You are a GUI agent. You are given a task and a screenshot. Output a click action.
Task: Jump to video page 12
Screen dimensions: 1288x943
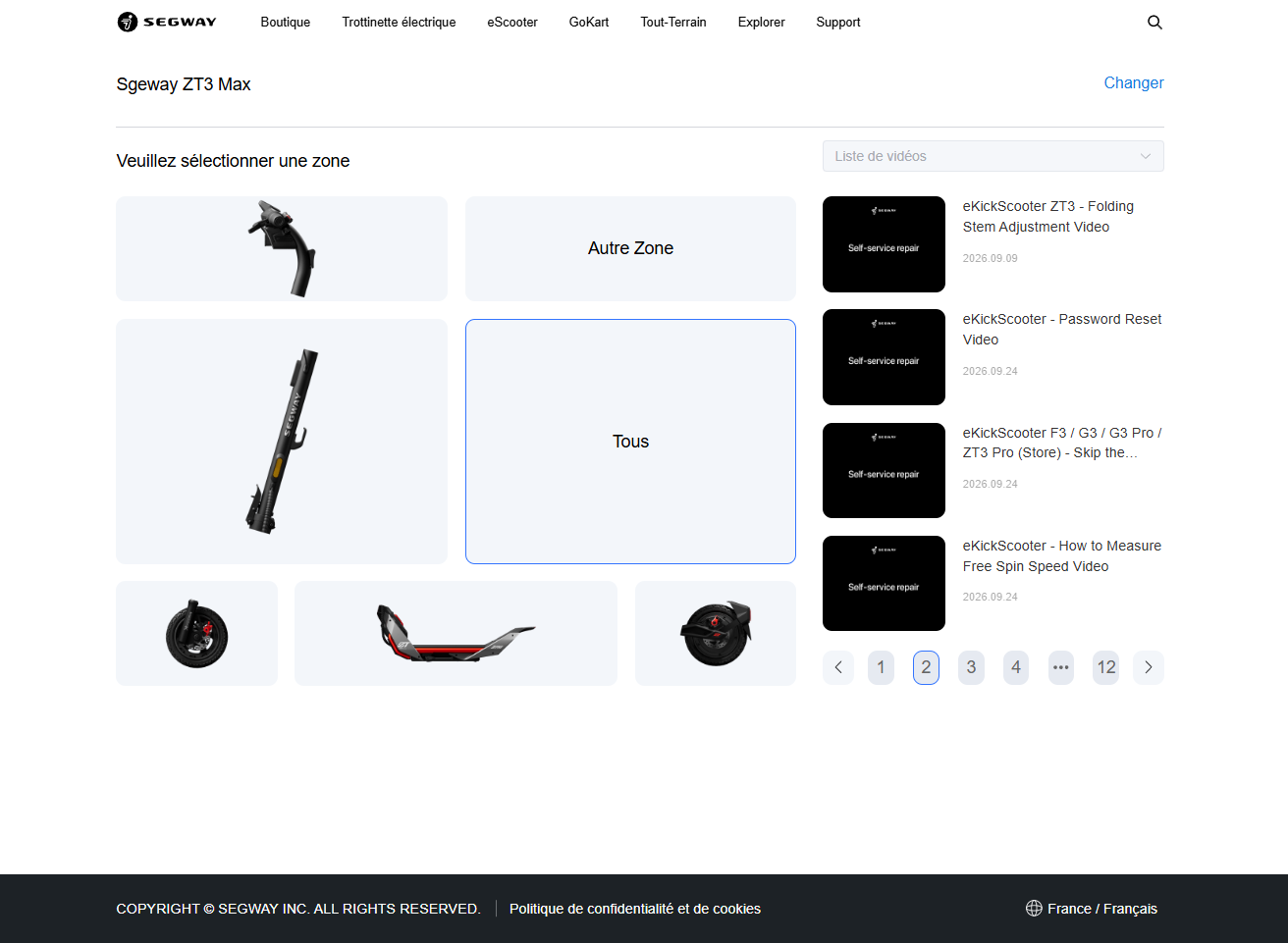[1106, 667]
